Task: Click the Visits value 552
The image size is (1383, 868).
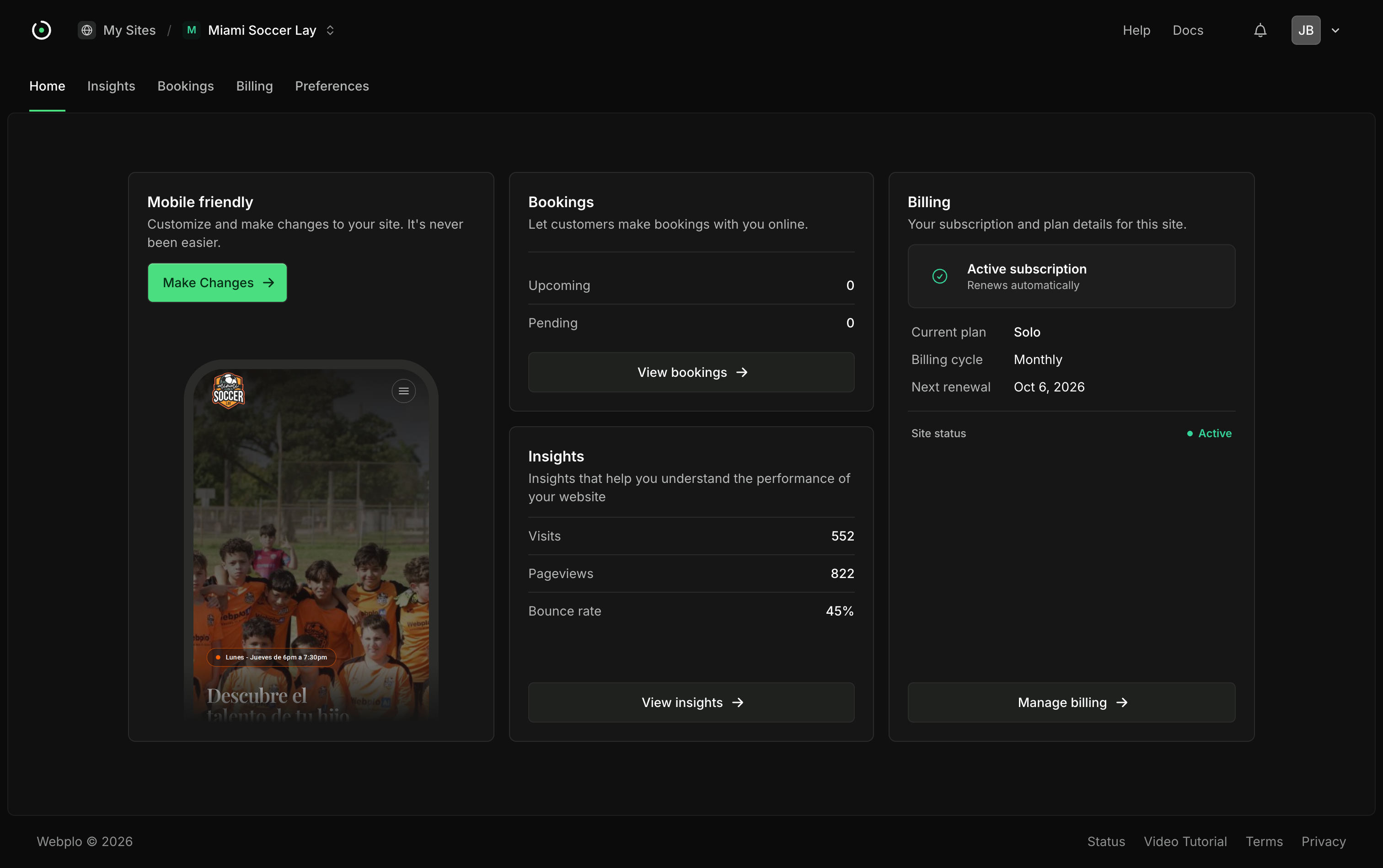Action: (842, 536)
